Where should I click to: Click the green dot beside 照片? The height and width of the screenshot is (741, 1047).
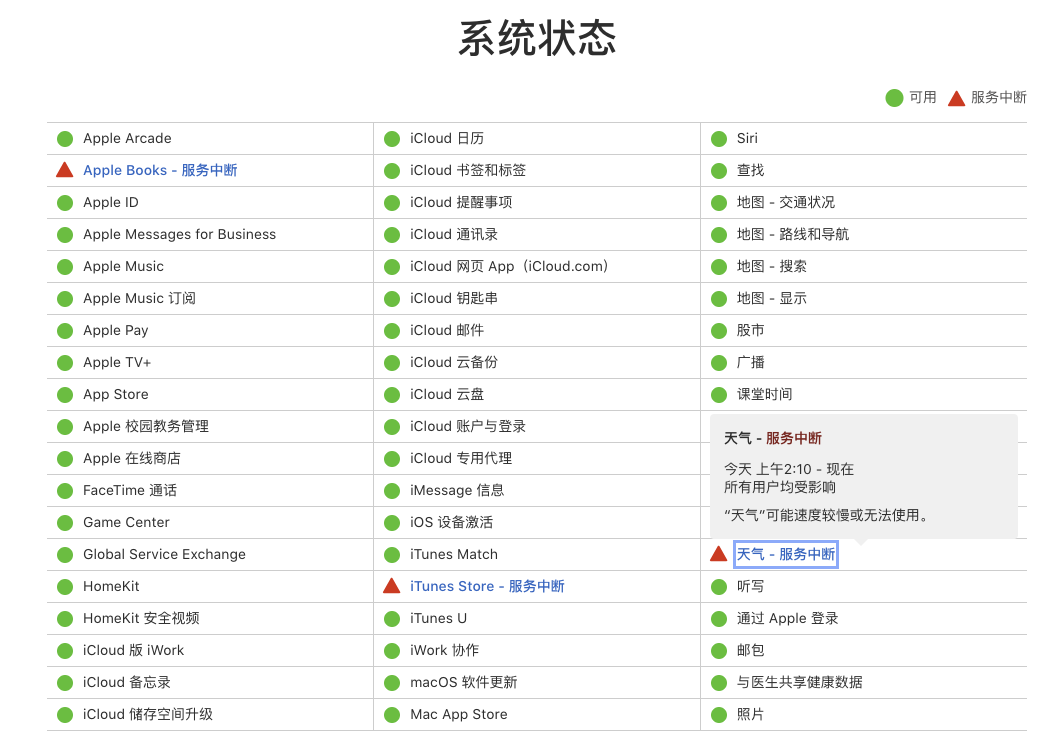(x=719, y=715)
